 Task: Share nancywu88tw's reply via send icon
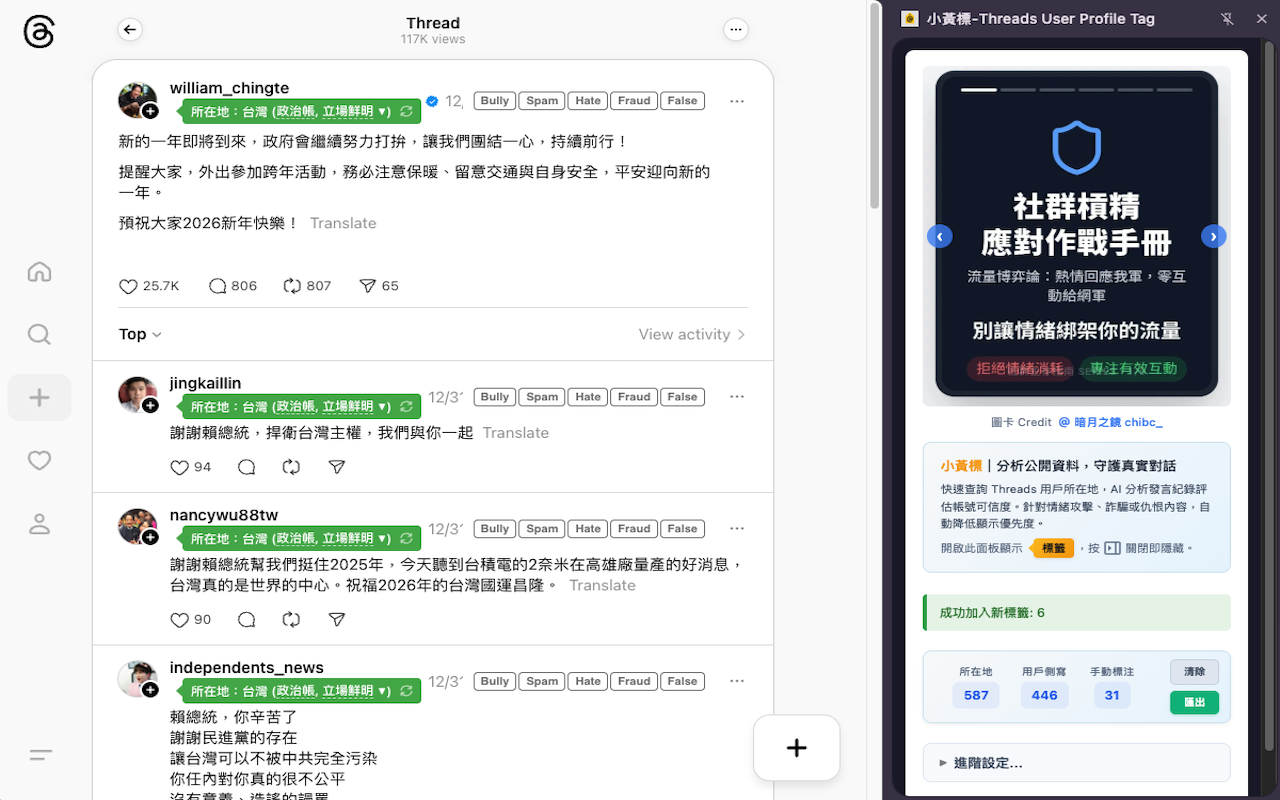337,620
